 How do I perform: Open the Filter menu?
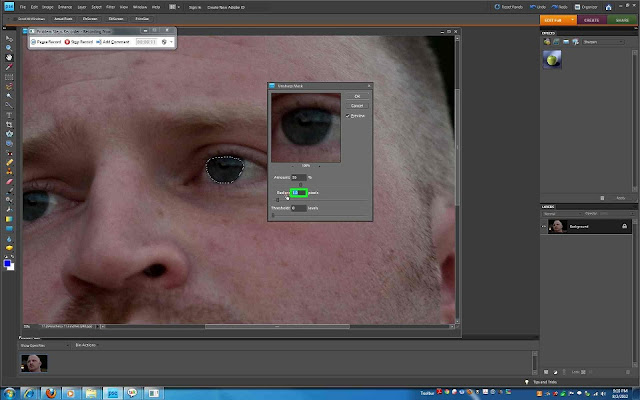click(111, 7)
